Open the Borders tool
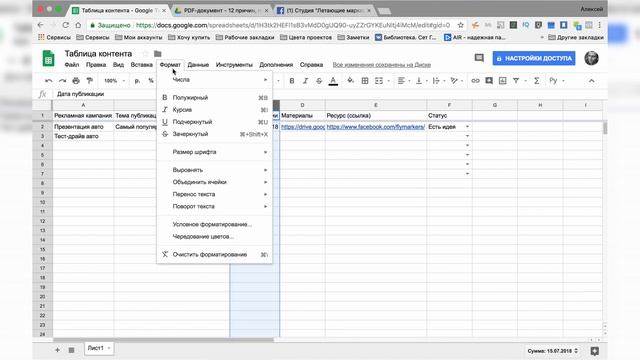 [x=365, y=81]
